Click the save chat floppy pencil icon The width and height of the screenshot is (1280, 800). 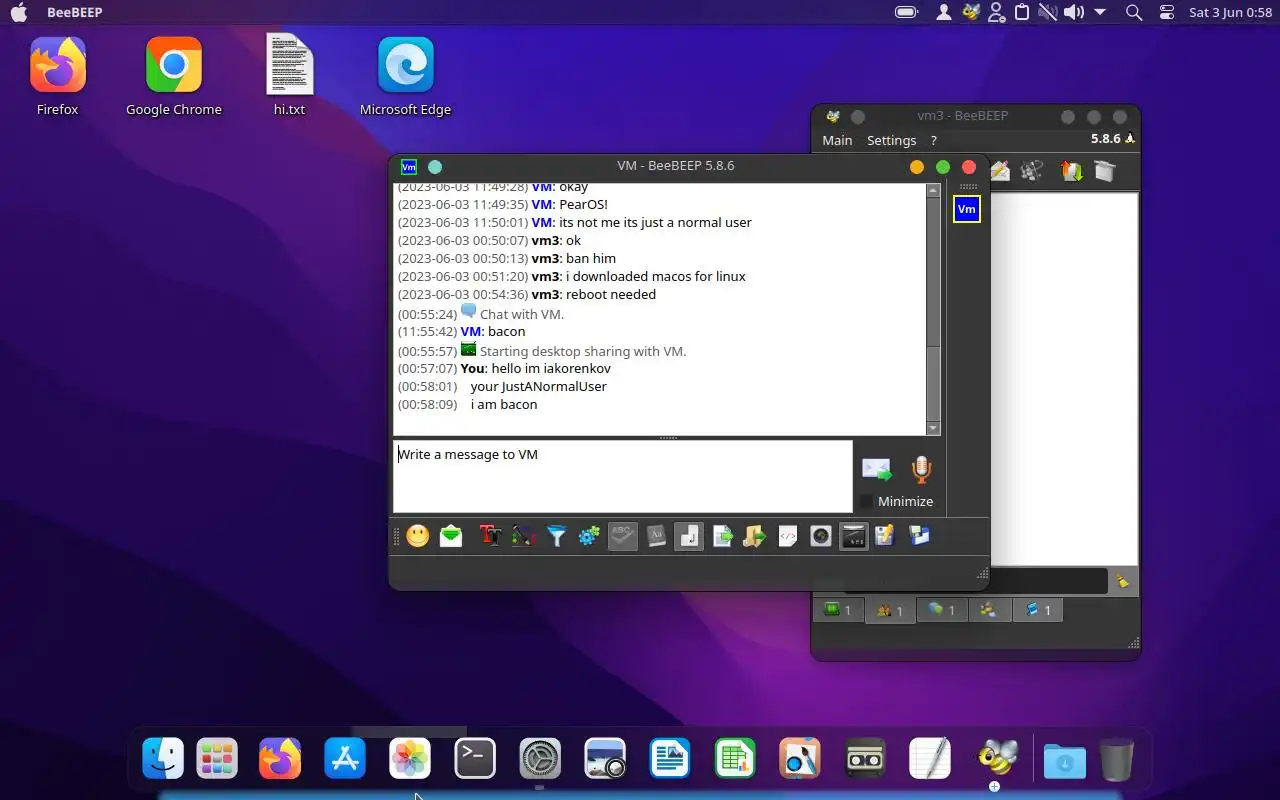[x=884, y=536]
